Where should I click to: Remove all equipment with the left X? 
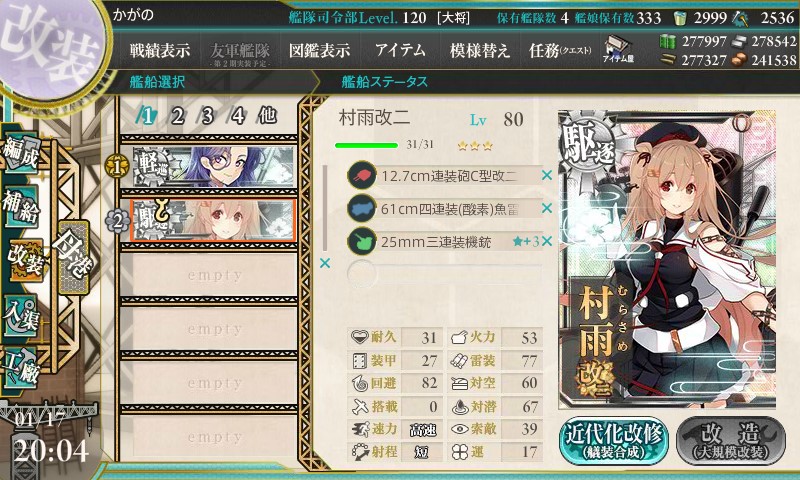click(x=324, y=263)
